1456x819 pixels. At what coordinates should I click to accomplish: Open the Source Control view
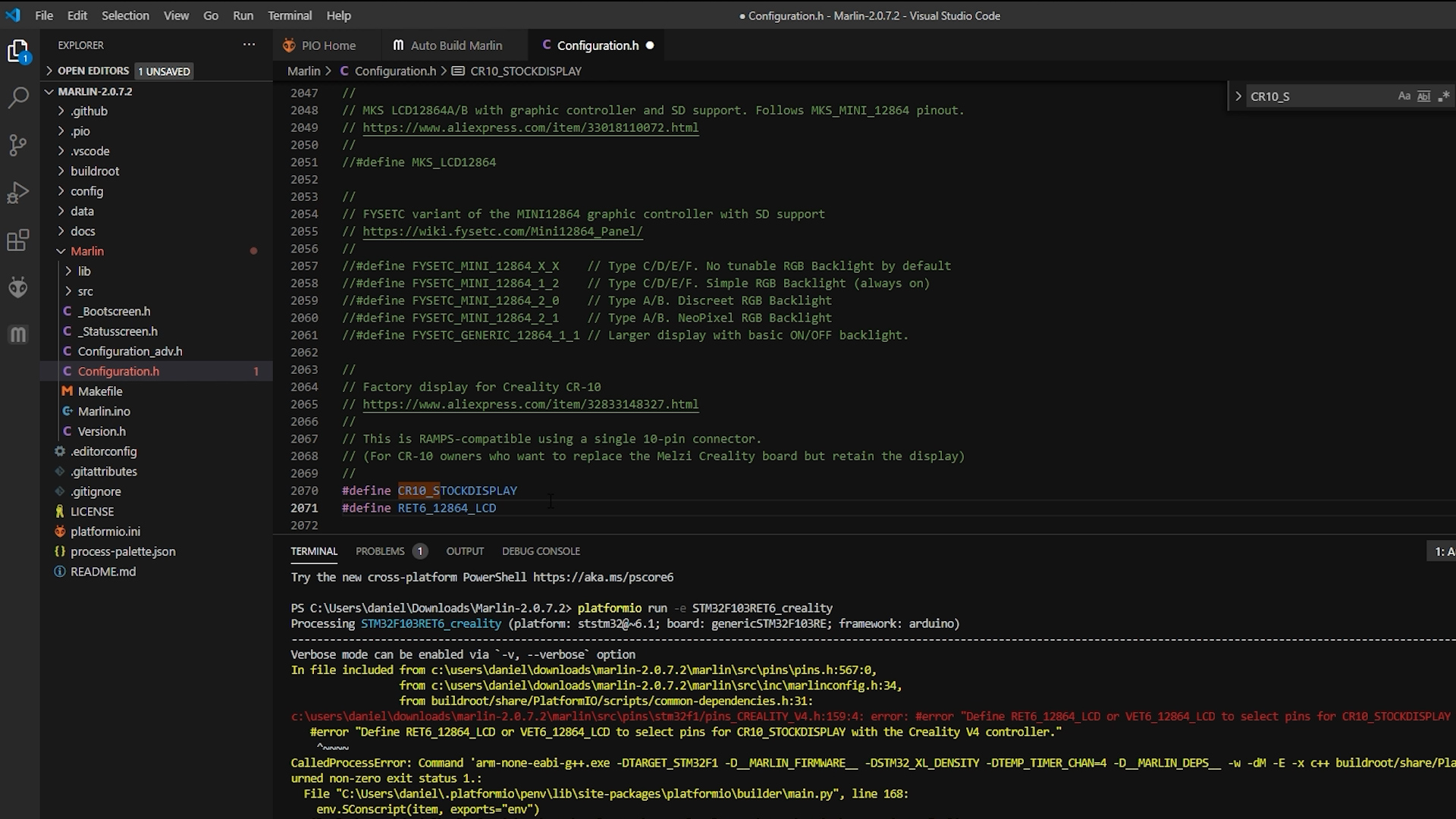point(18,145)
